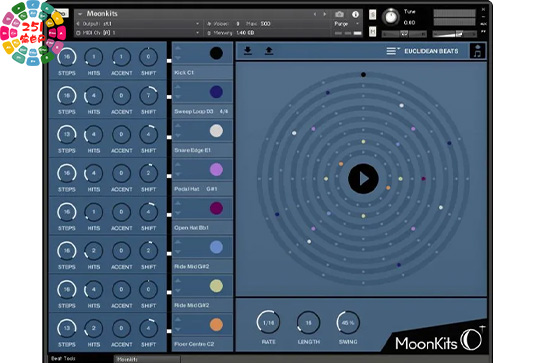Click the upload arrow icon above sequencer
Viewport: 535px width, 363px height.
click(269, 51)
